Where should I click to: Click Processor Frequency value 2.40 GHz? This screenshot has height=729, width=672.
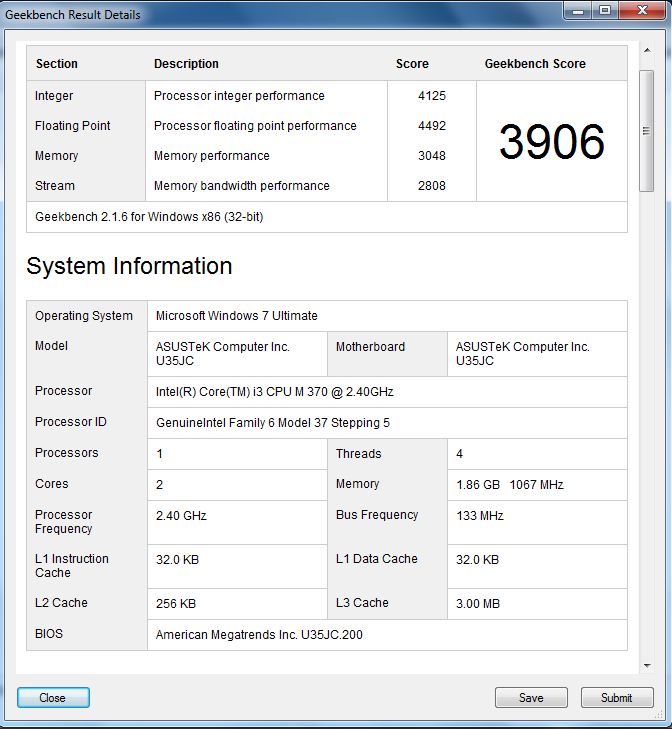[x=181, y=516]
